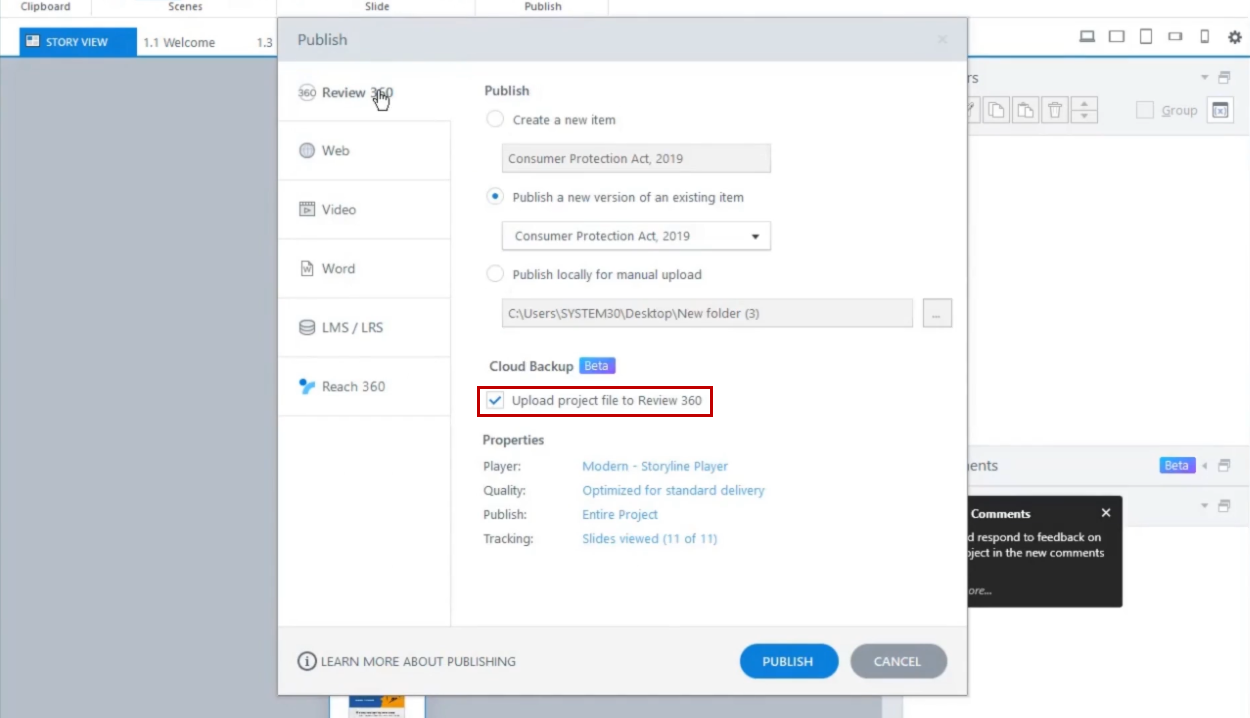The width and height of the screenshot is (1250, 718).
Task: Switch to desktop preview device icon
Action: tap(1087, 37)
